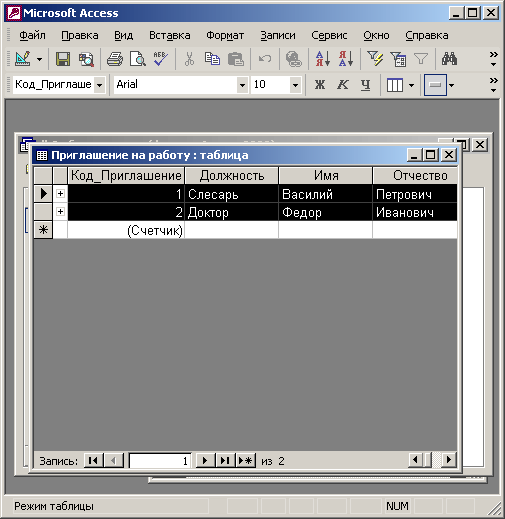505x519 pixels.
Task: Select the new record row selector (asterisk)
Action: [x=43, y=230]
